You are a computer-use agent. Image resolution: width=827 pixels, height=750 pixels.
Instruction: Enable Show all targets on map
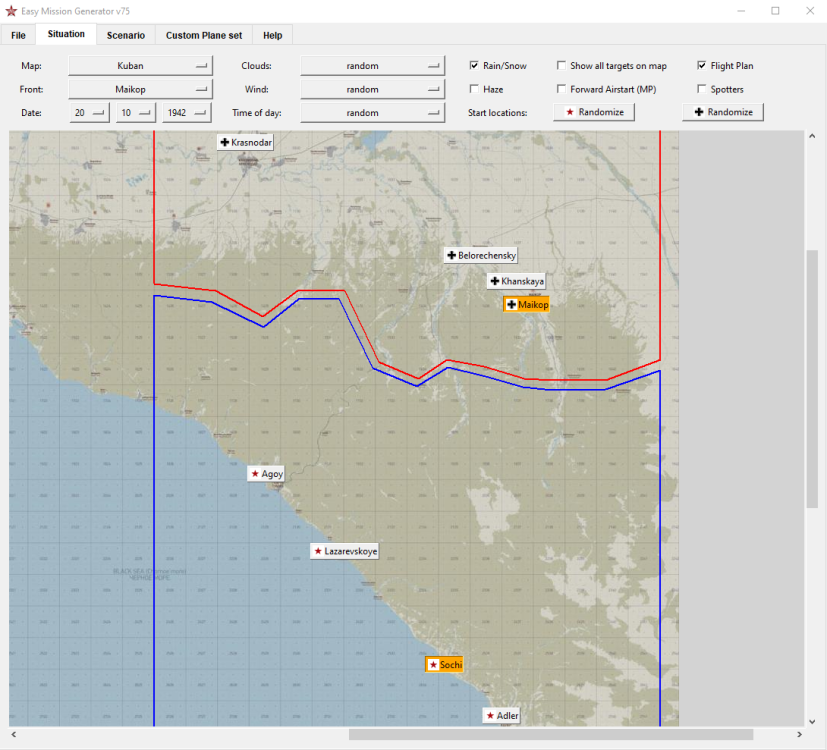pos(561,66)
